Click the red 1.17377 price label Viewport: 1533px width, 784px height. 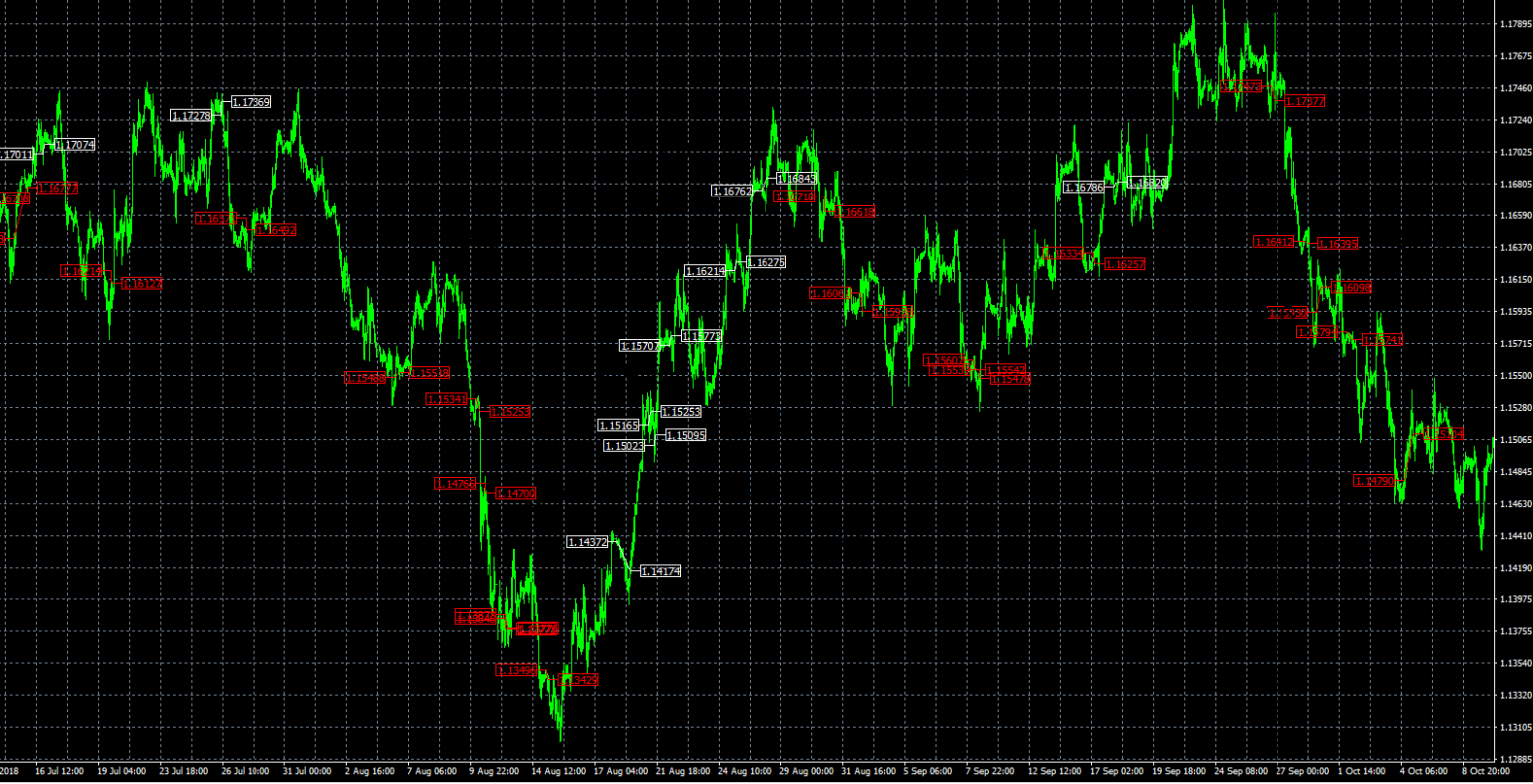point(1303,101)
